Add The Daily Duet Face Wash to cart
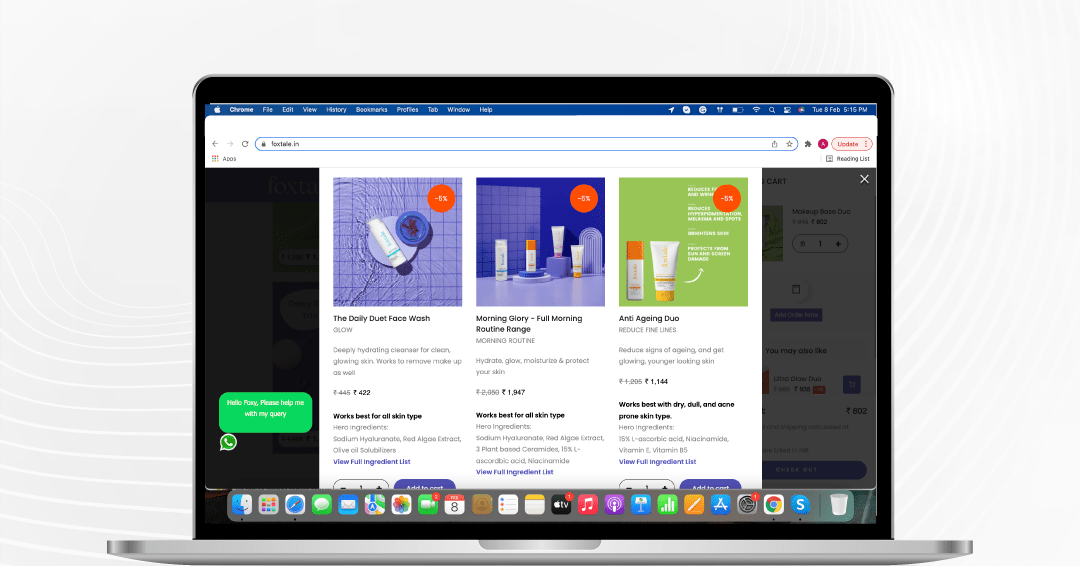The height and width of the screenshot is (566, 1080). pyautogui.click(x=425, y=485)
